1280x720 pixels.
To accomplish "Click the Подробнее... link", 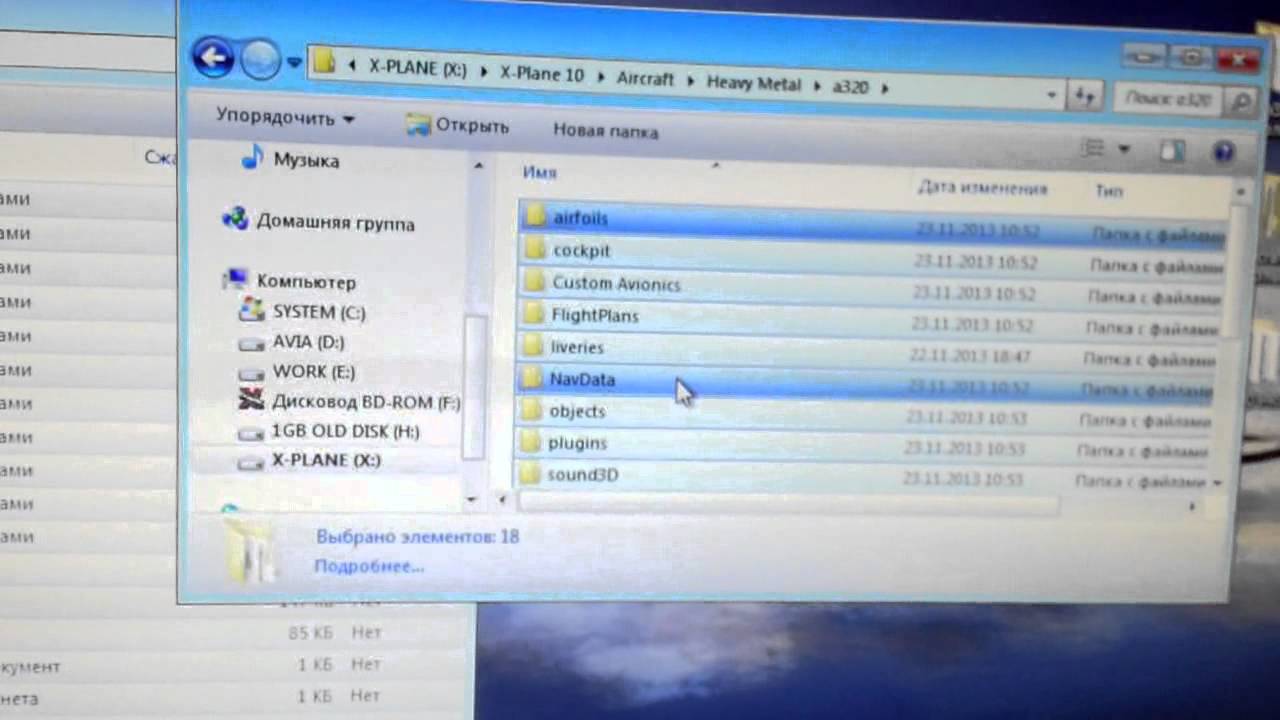I will pos(369,566).
